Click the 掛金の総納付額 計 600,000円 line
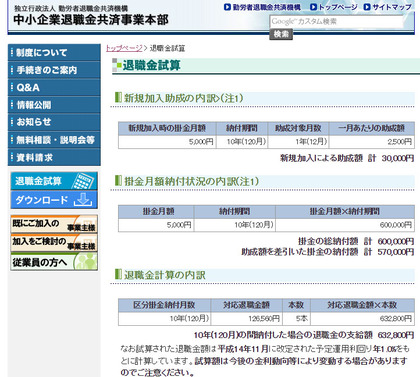 point(356,241)
